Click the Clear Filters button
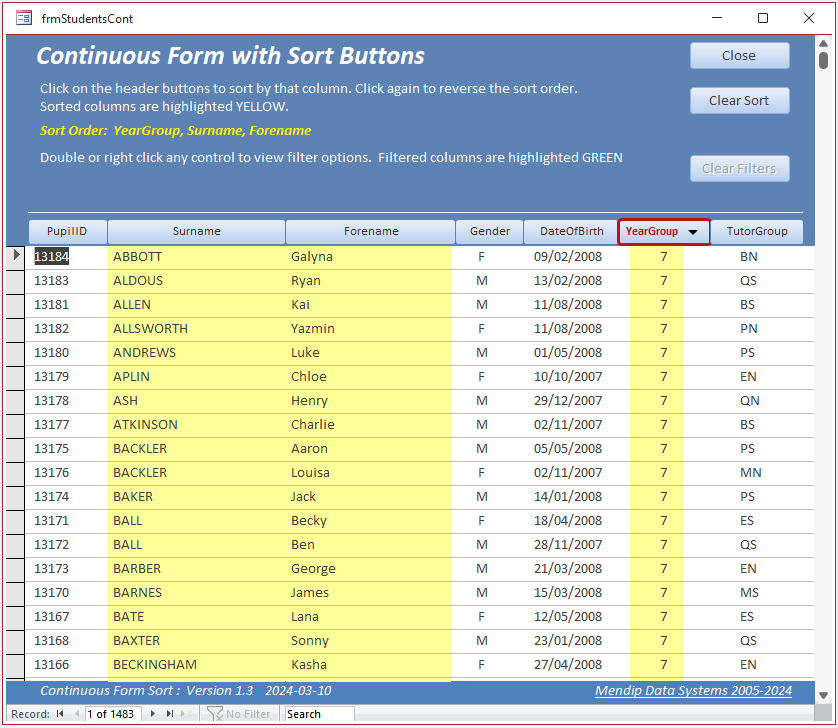The height and width of the screenshot is (728, 838). (x=739, y=169)
